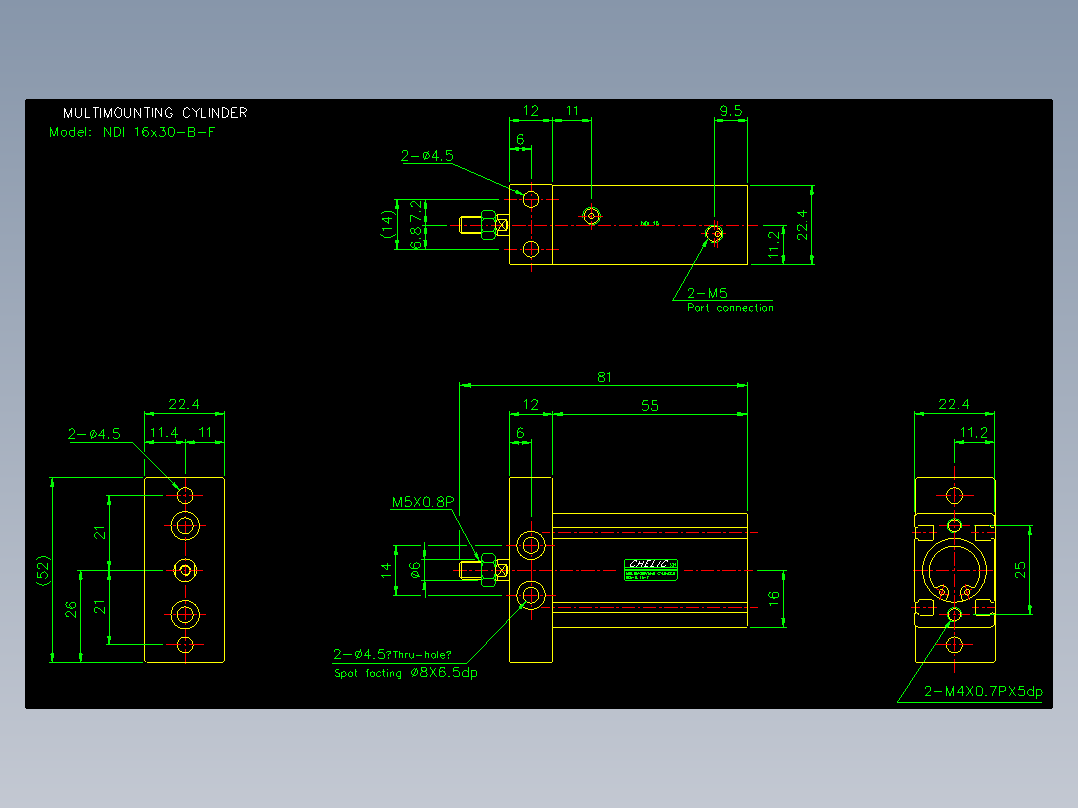Select the 2-ø4.5 Thru-hole callout
Viewport: 1078px width, 808px height.
pyautogui.click(x=393, y=654)
